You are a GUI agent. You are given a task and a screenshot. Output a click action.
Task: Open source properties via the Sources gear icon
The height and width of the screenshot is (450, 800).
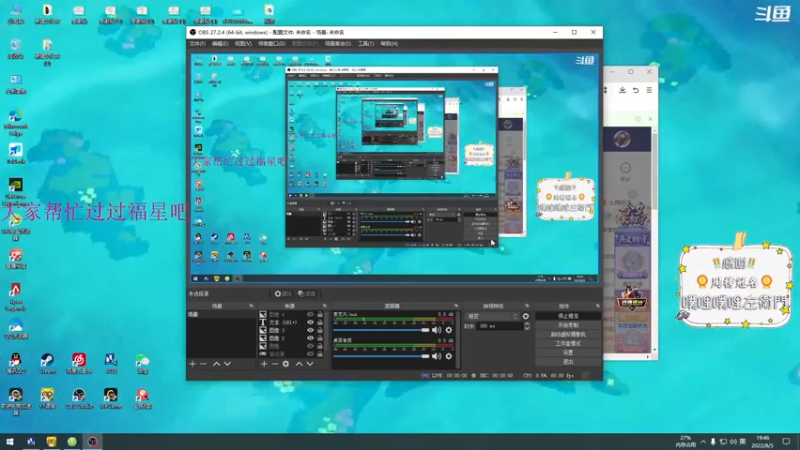[286, 364]
